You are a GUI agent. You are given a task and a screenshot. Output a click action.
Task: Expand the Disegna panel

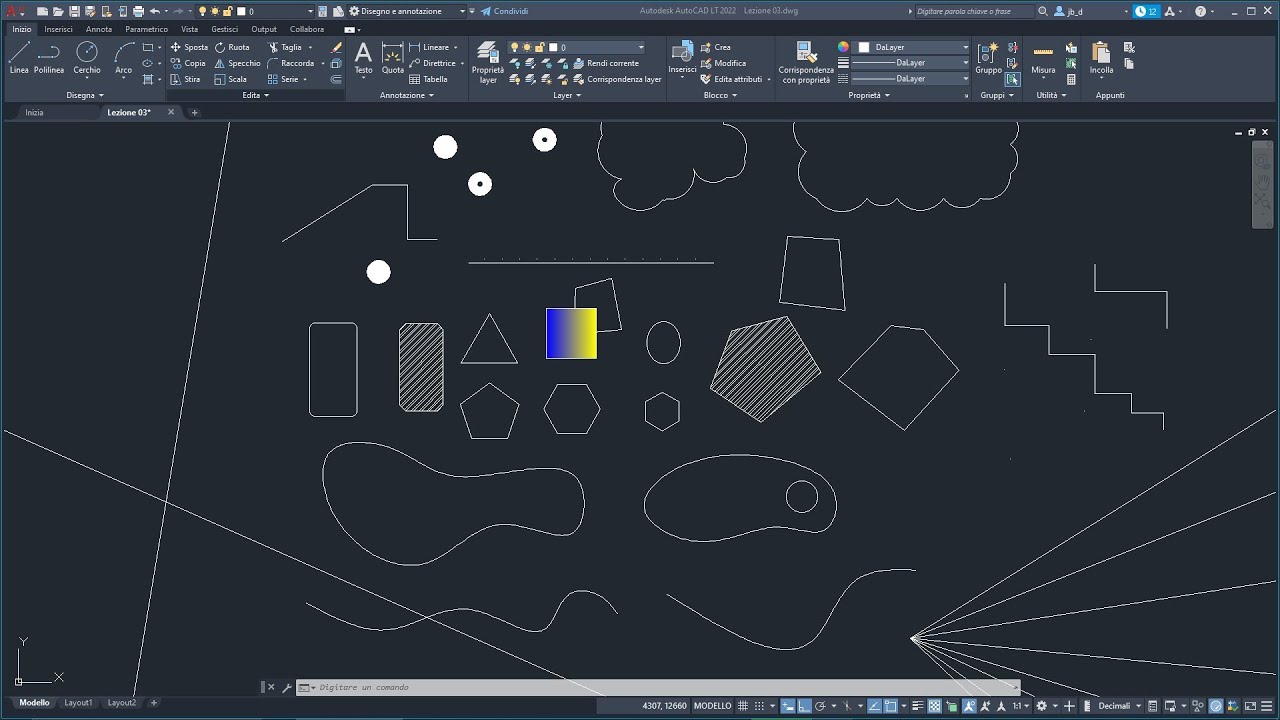pos(85,95)
